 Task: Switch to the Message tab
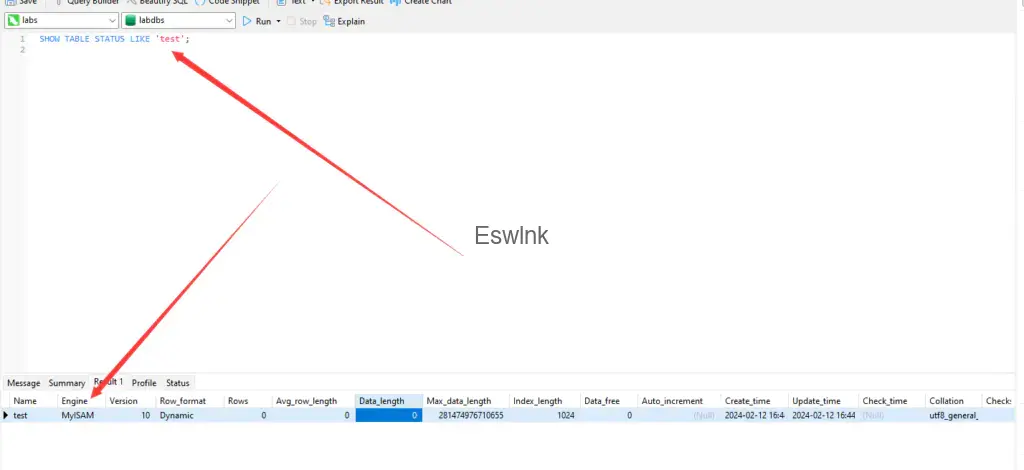click(x=24, y=383)
